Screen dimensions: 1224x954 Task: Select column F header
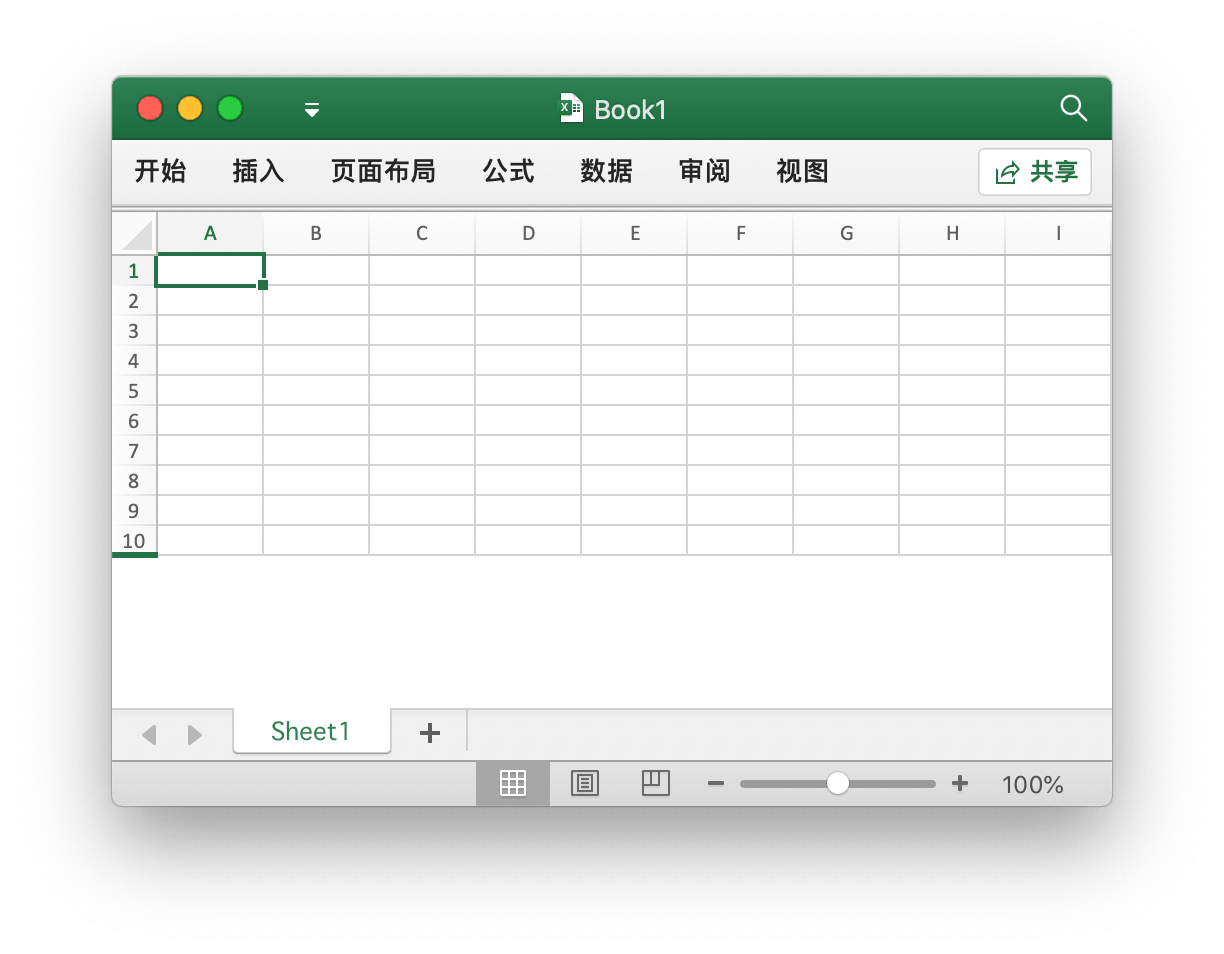[x=740, y=233]
